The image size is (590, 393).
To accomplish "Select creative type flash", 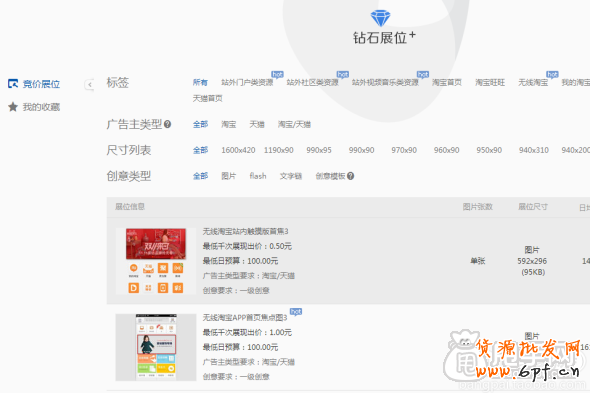I will pos(258,176).
